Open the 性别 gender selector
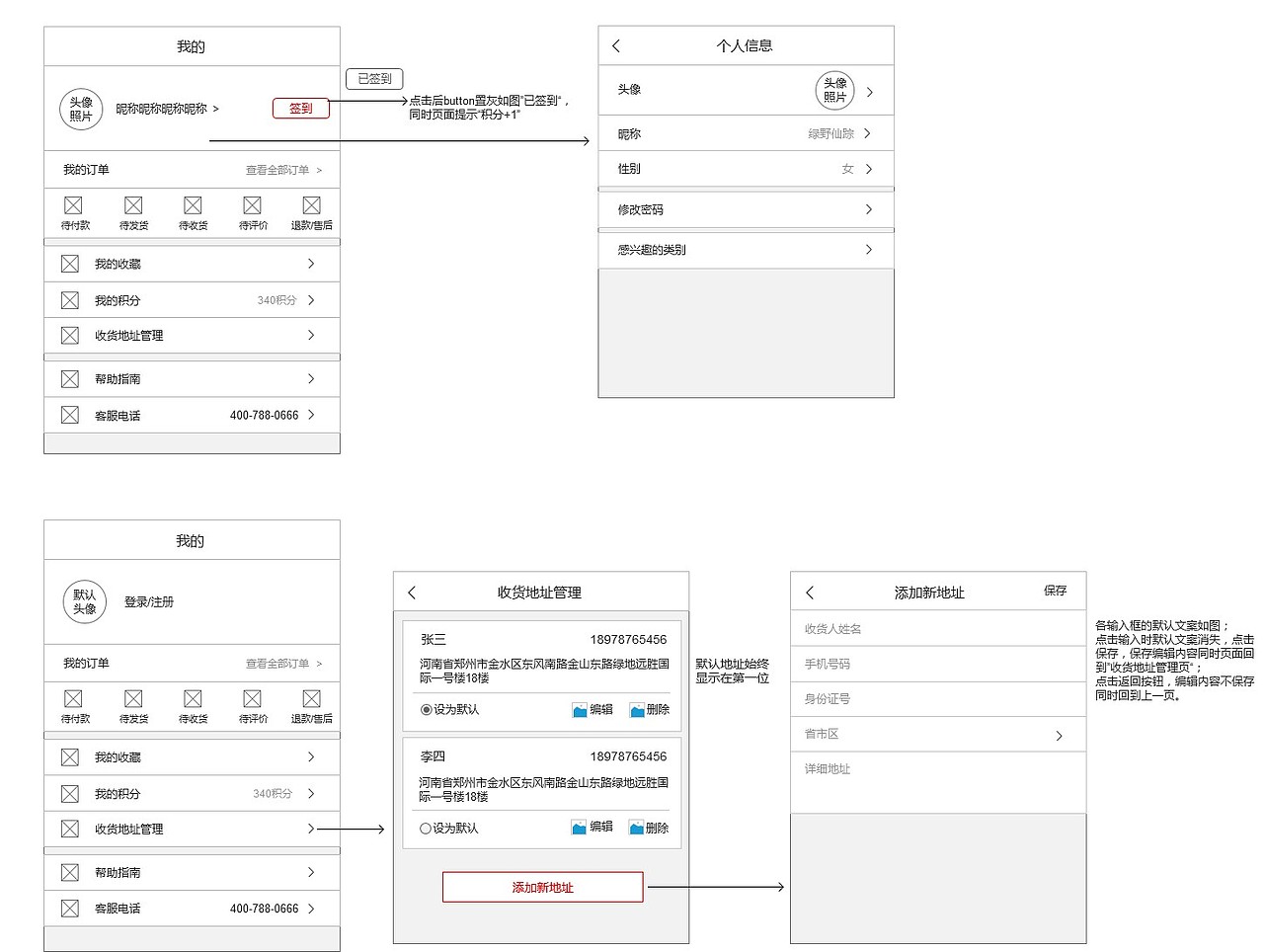 (x=746, y=169)
